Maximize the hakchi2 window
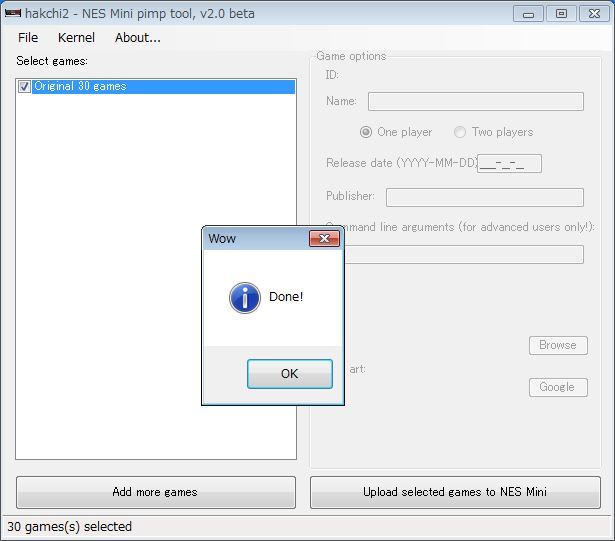 pyautogui.click(x=561, y=14)
